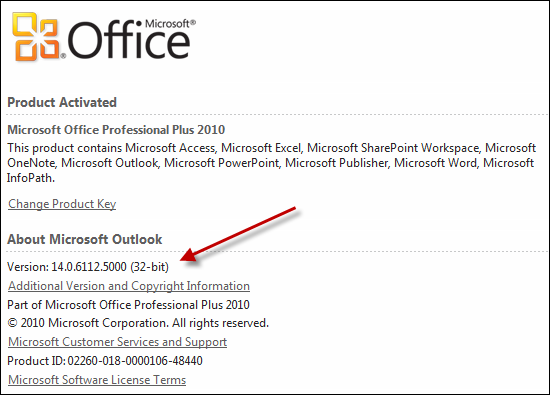Click the orange Office logo squares icon
This screenshot has height=395, width=550.
pos(37,37)
